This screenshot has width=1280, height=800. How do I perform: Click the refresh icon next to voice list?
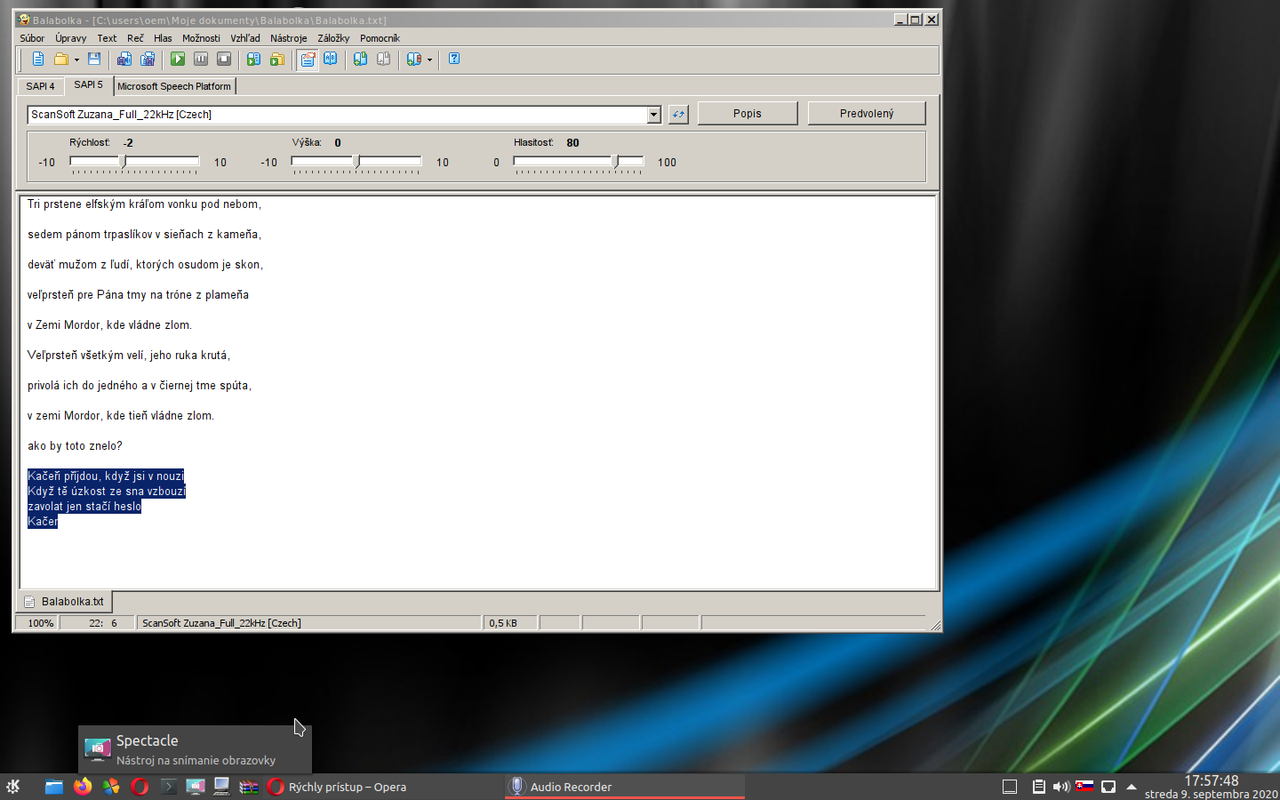tap(678, 115)
